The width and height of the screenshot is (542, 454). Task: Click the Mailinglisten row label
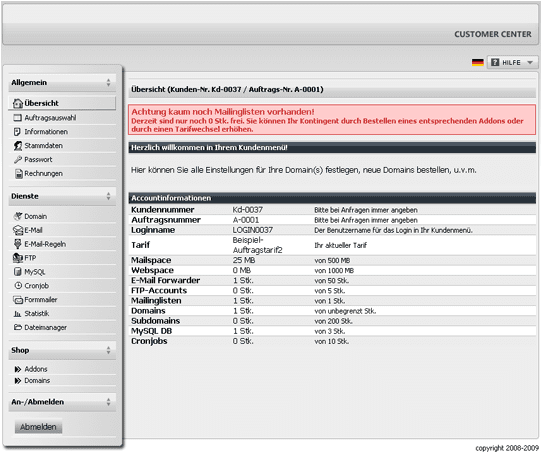156,300
